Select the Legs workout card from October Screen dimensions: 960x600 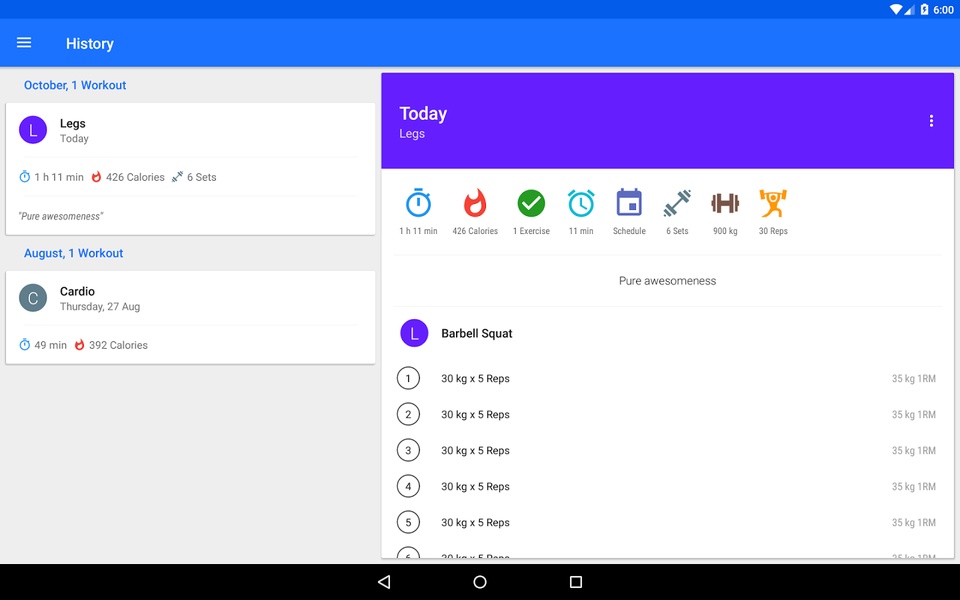[x=190, y=169]
